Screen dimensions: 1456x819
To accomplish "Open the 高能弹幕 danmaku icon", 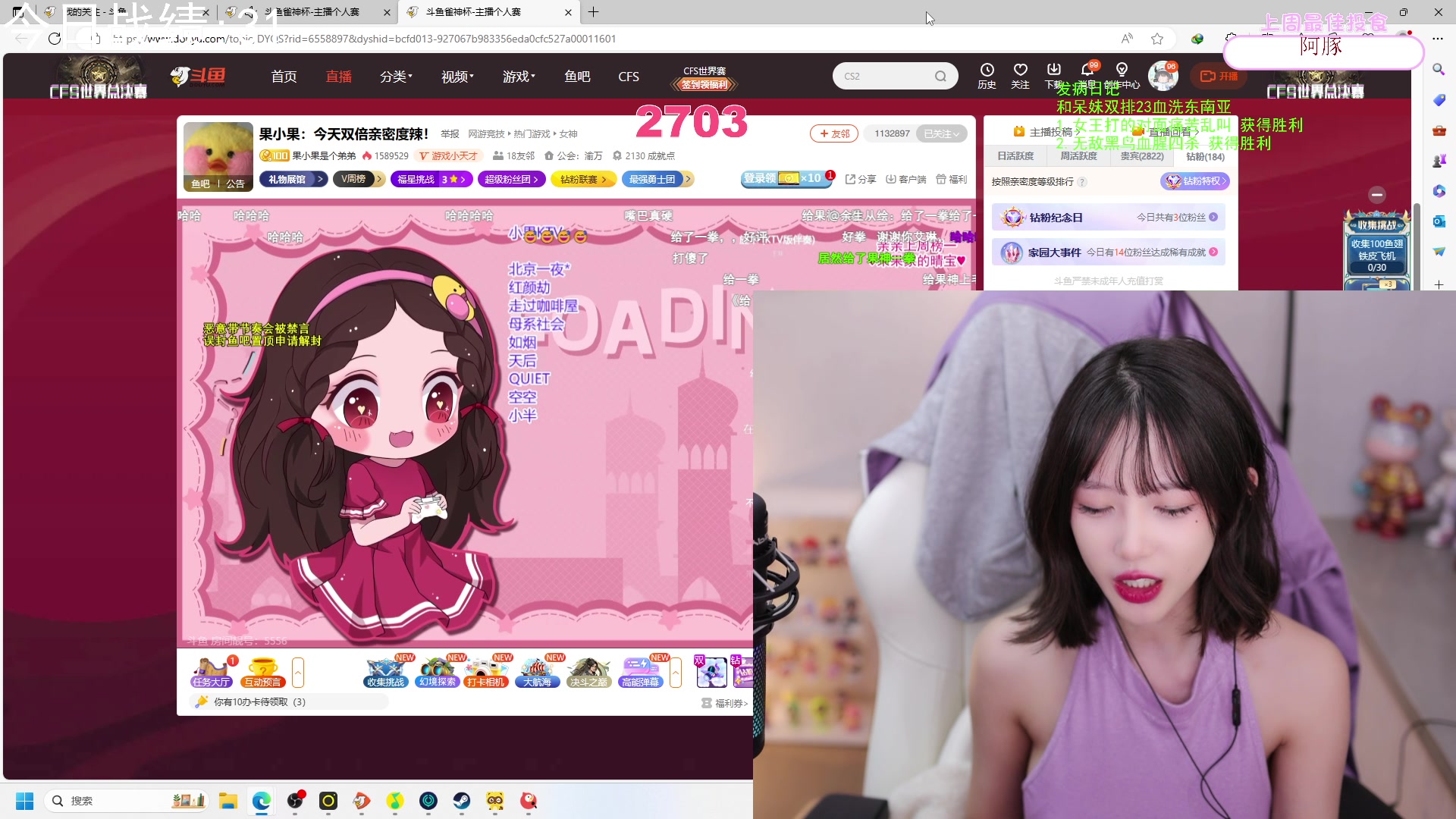I will [641, 672].
